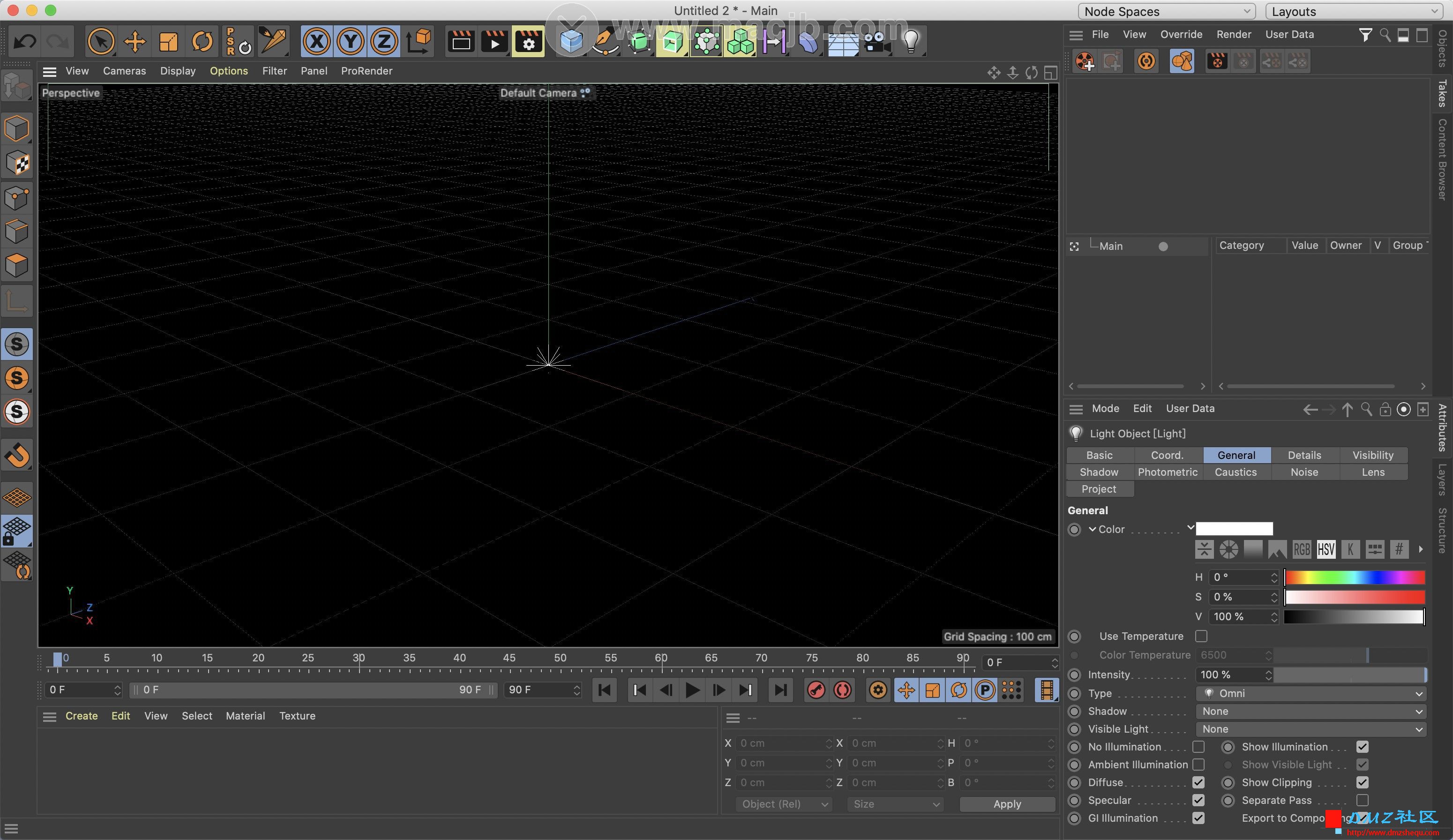This screenshot has height=840, width=1453.
Task: Switch to Texture mode icon
Action: 17,163
